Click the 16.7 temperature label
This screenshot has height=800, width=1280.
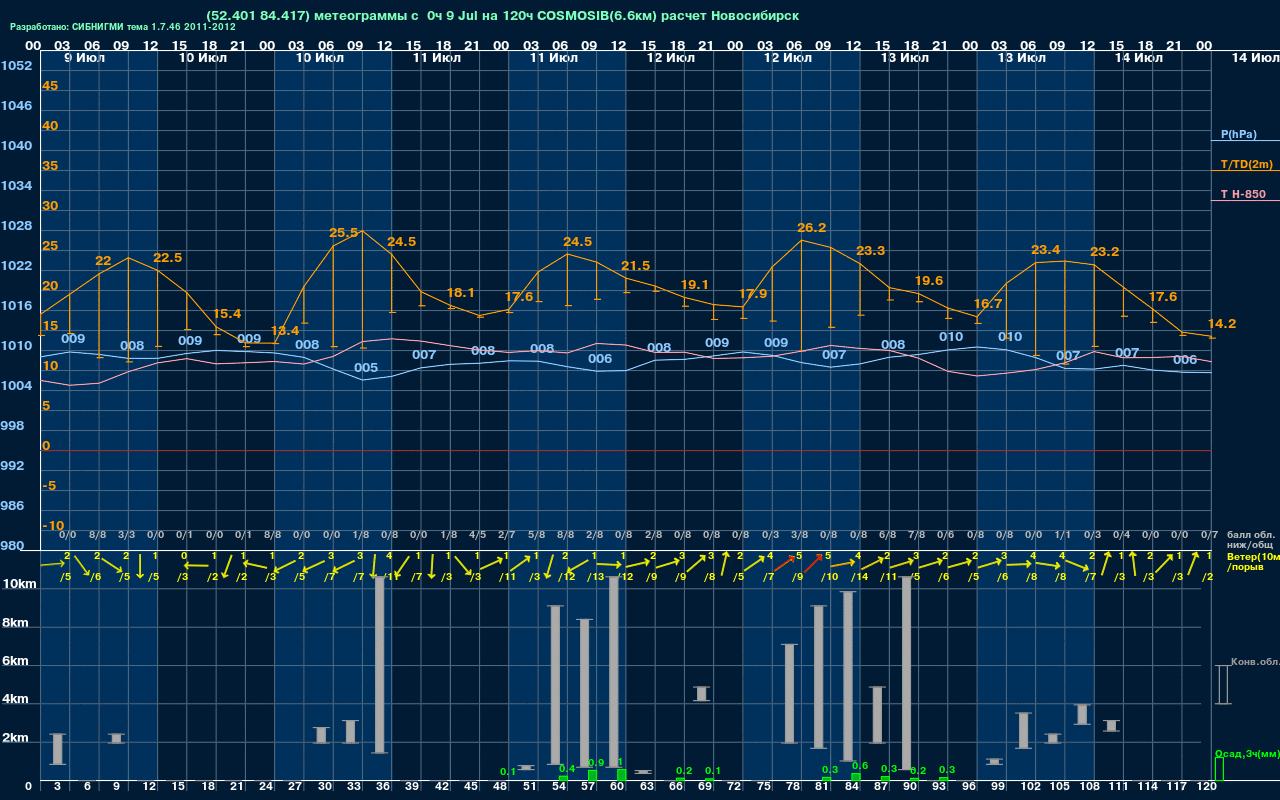987,303
